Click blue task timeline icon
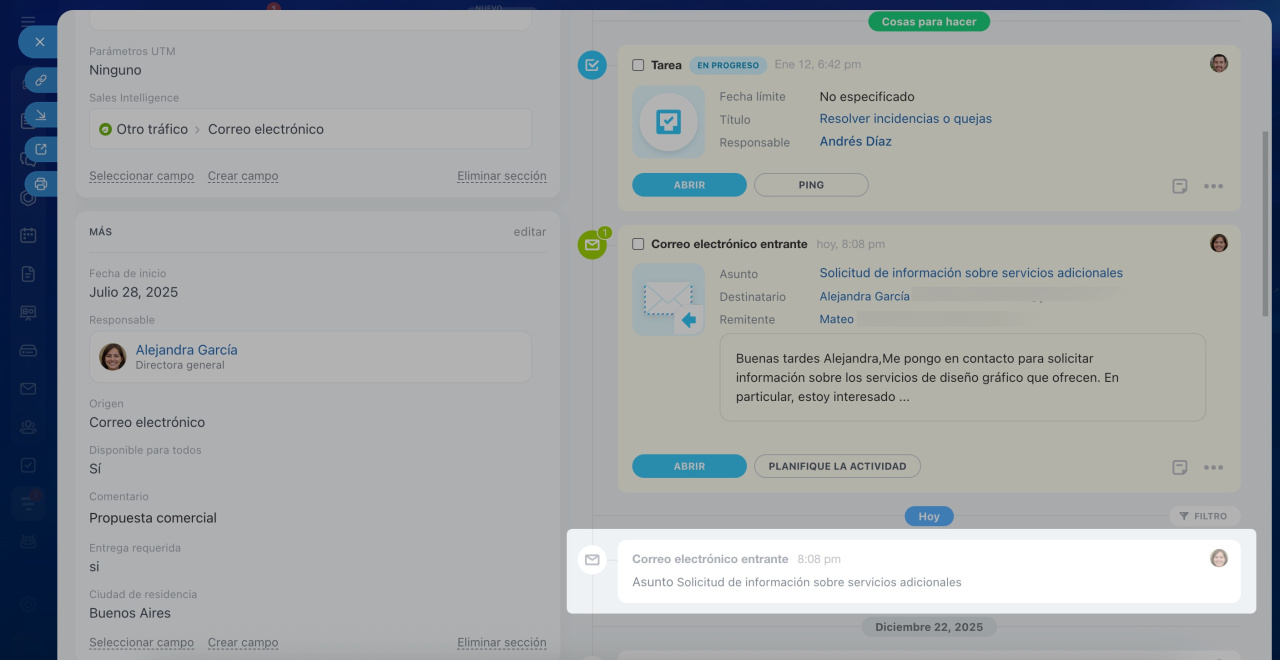The image size is (1280, 660). click(592, 66)
